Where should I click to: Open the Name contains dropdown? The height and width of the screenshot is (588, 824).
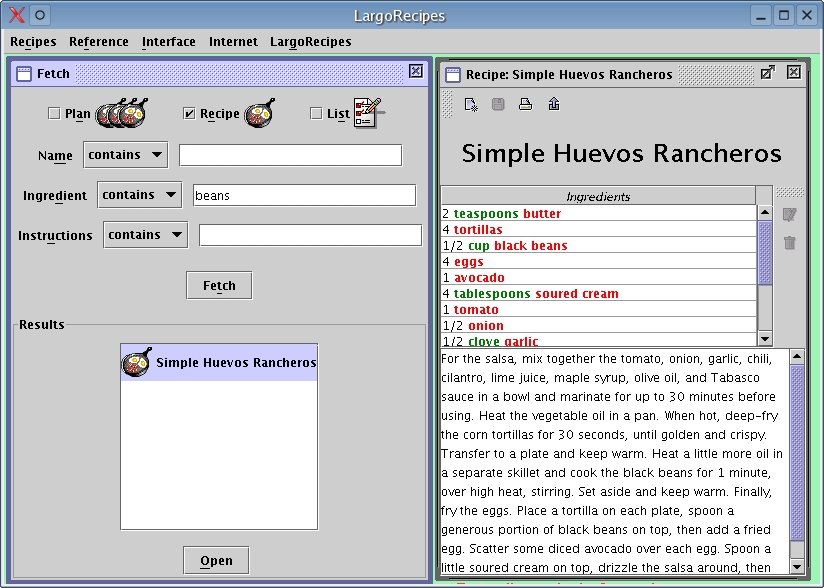pyautogui.click(x=126, y=155)
